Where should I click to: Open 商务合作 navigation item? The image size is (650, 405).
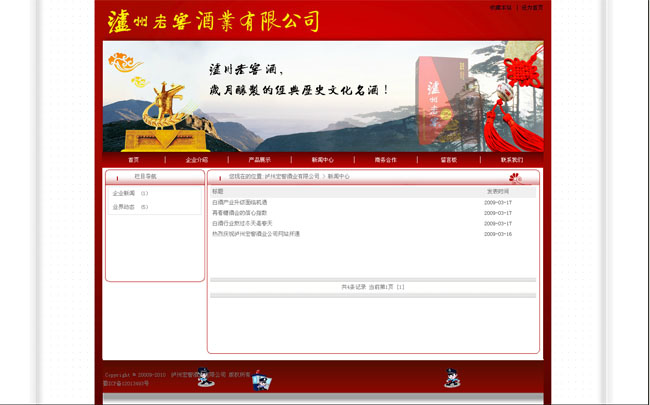tap(386, 160)
